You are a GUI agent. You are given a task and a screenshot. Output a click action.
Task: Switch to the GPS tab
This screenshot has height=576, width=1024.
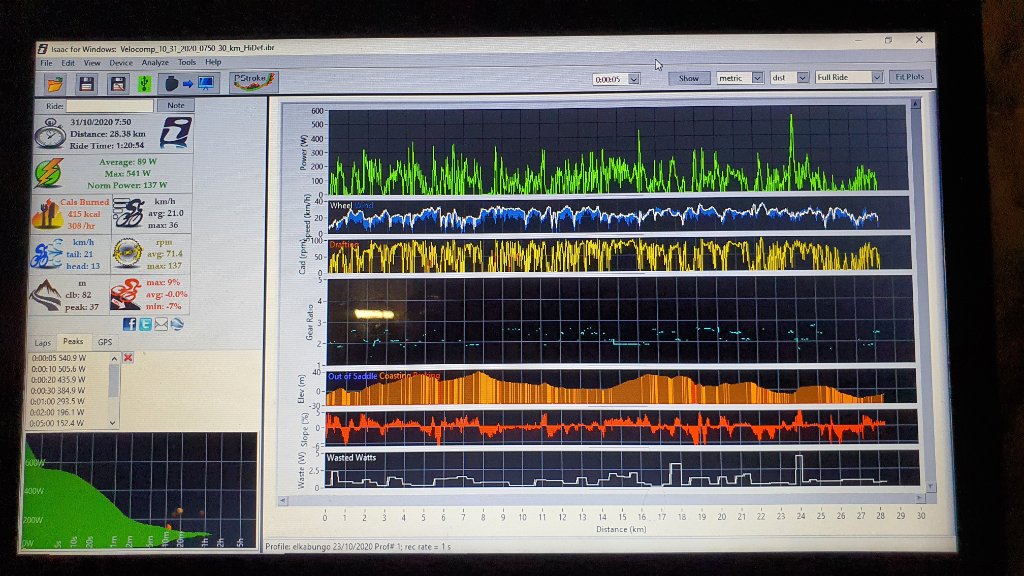(x=105, y=342)
